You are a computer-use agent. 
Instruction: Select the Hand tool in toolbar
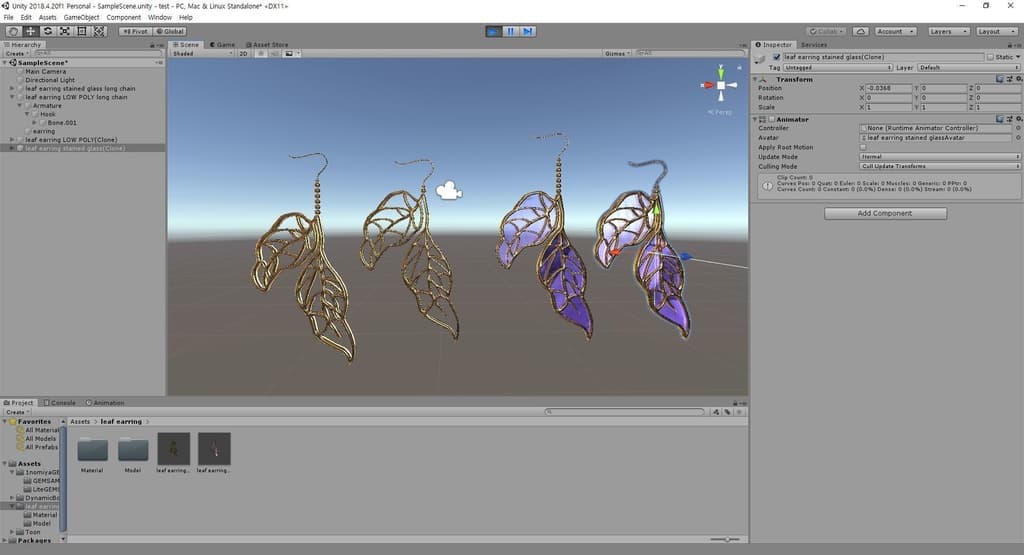coord(13,31)
